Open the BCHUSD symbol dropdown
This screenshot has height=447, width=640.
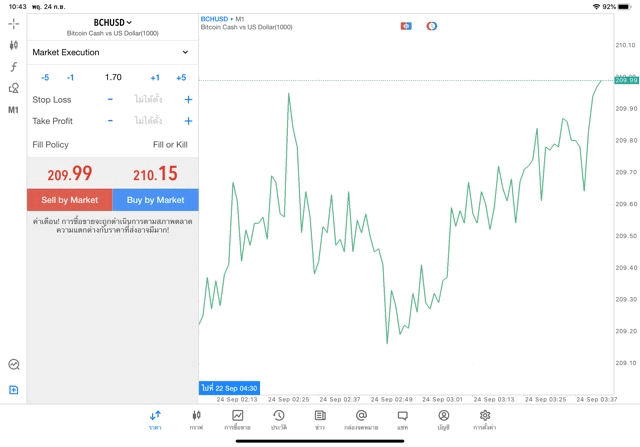point(113,22)
